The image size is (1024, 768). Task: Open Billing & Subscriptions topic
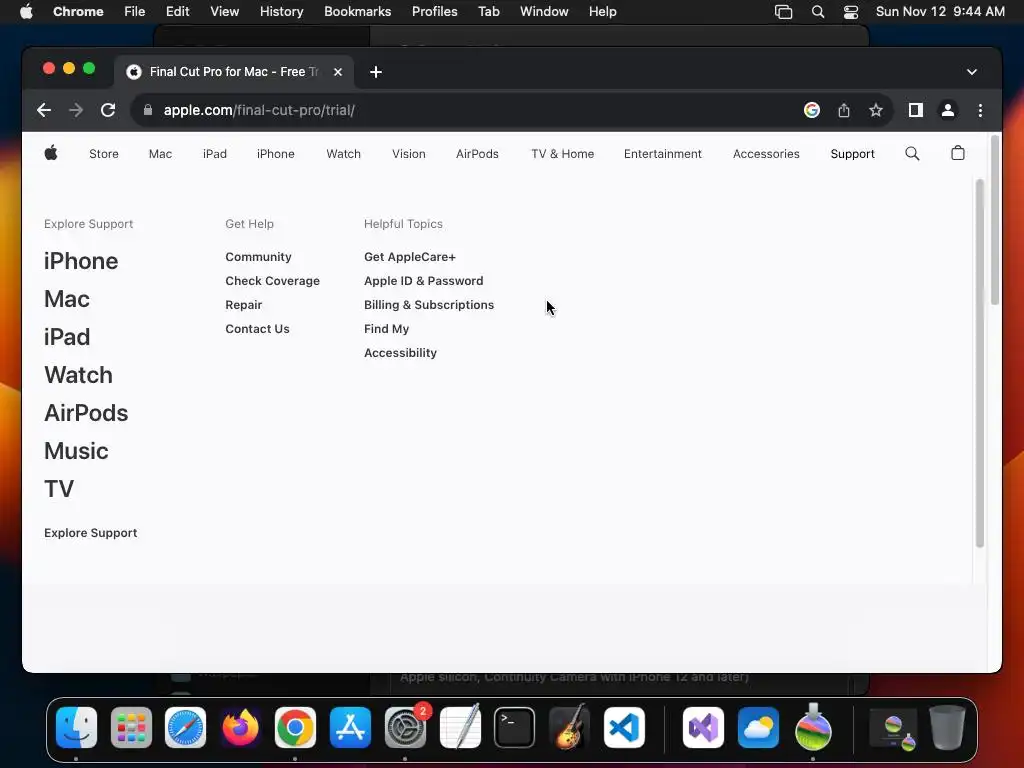click(428, 305)
